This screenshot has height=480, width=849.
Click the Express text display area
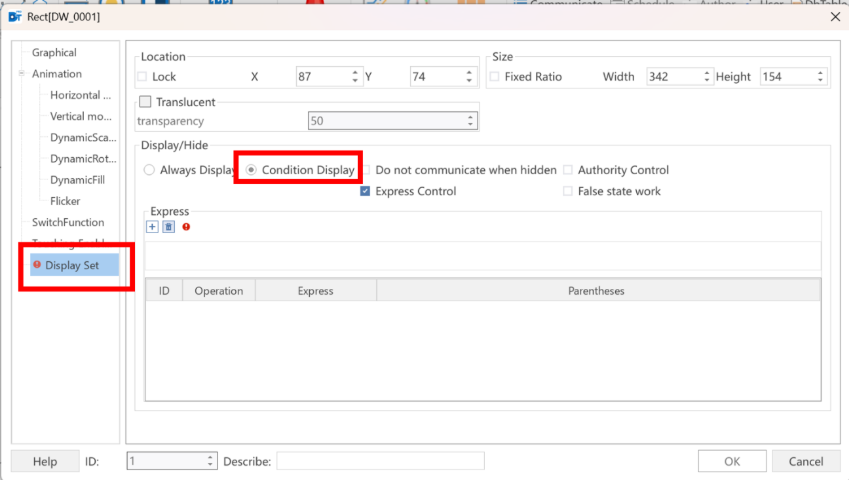[x=483, y=255]
